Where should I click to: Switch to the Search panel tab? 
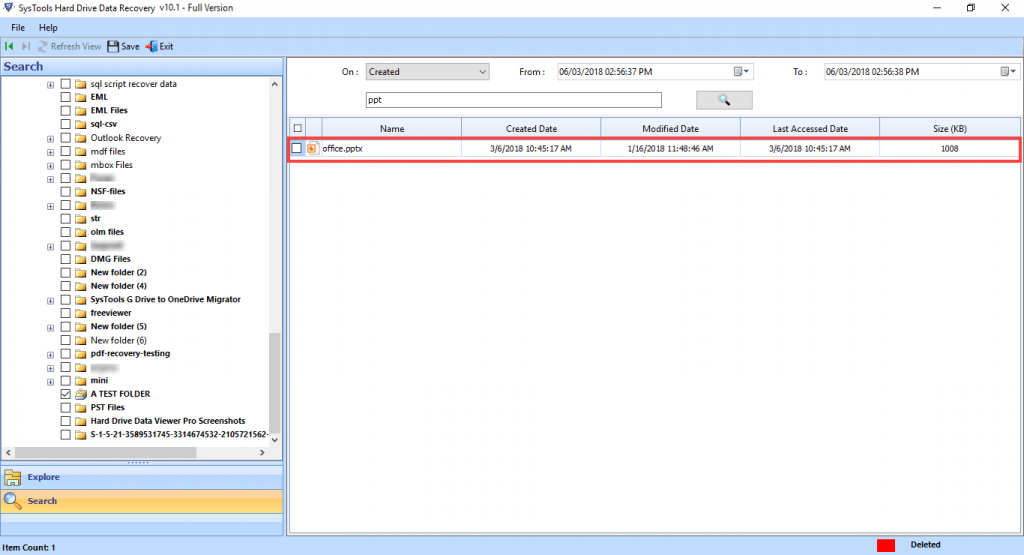[142, 501]
